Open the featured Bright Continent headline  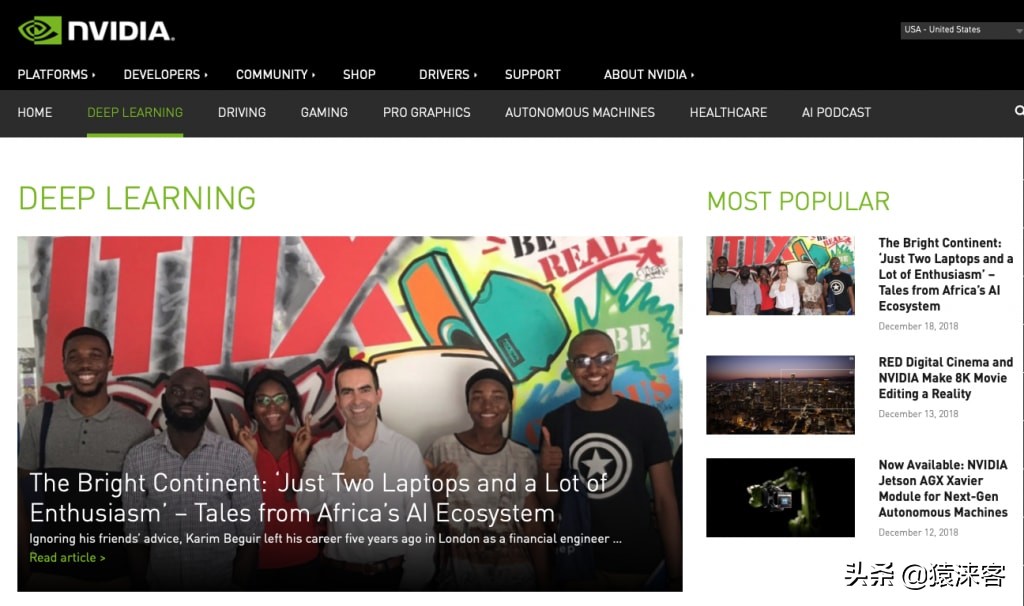[x=319, y=498]
